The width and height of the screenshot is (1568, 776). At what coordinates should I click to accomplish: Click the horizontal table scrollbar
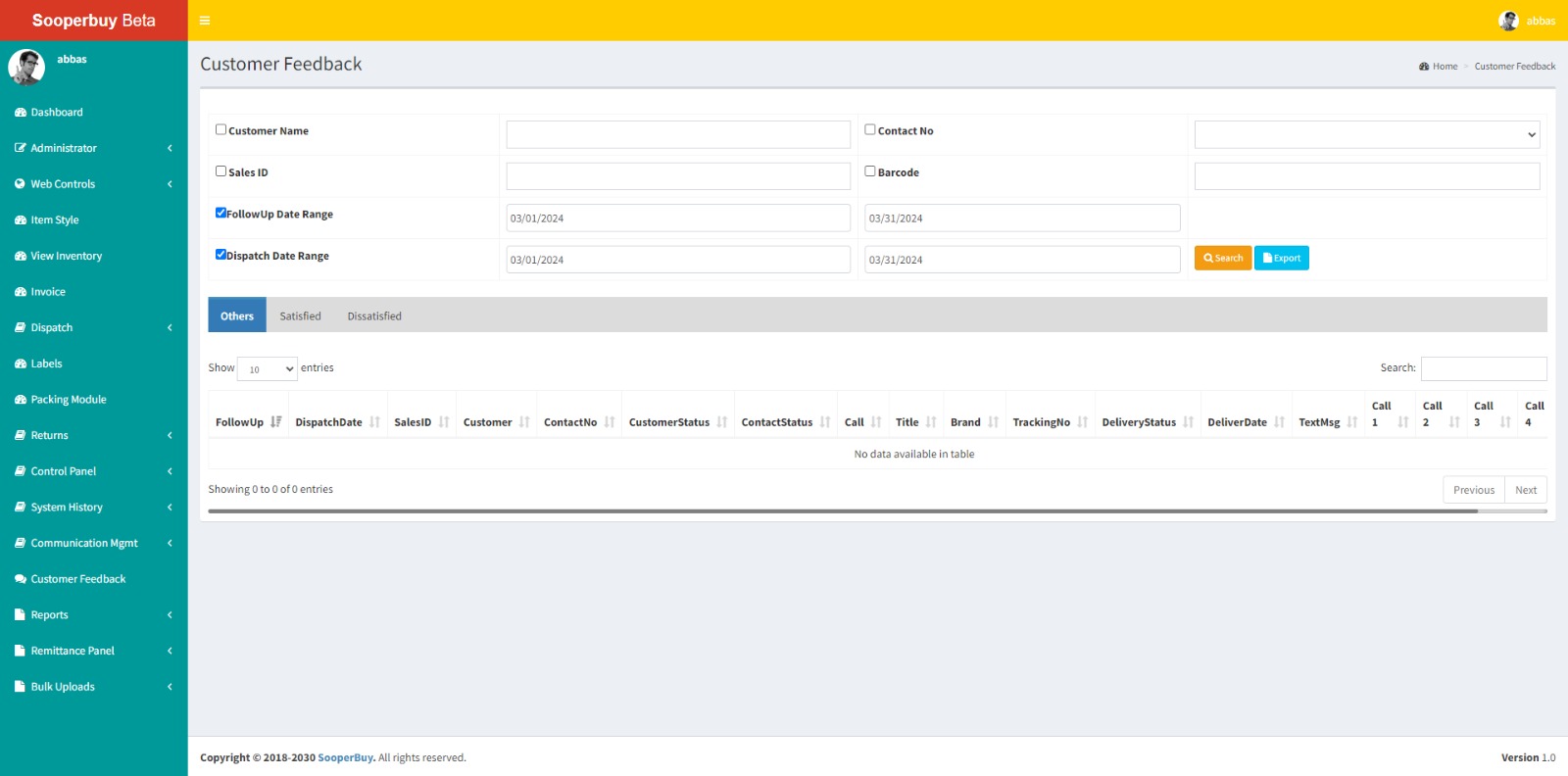pos(843,510)
